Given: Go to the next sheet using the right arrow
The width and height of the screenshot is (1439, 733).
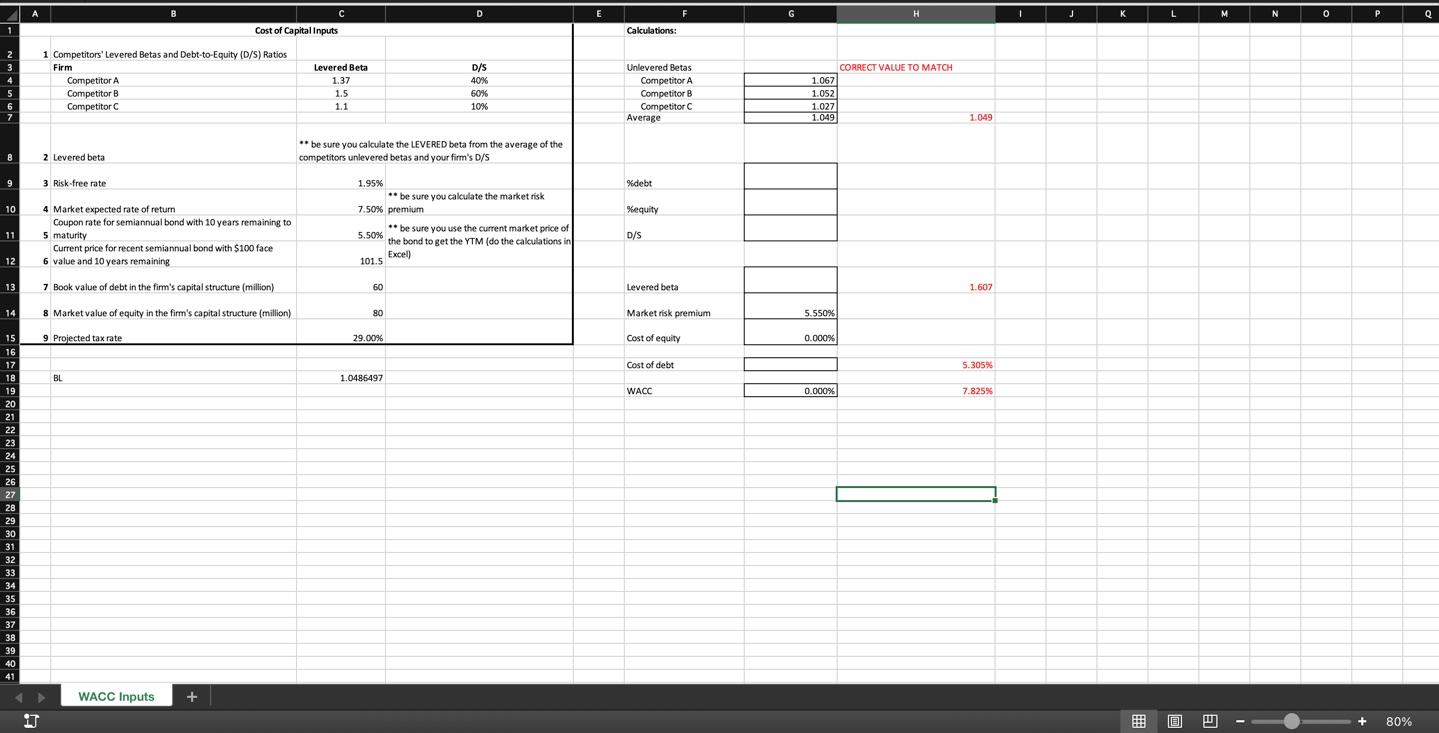Looking at the screenshot, I should (x=41, y=696).
